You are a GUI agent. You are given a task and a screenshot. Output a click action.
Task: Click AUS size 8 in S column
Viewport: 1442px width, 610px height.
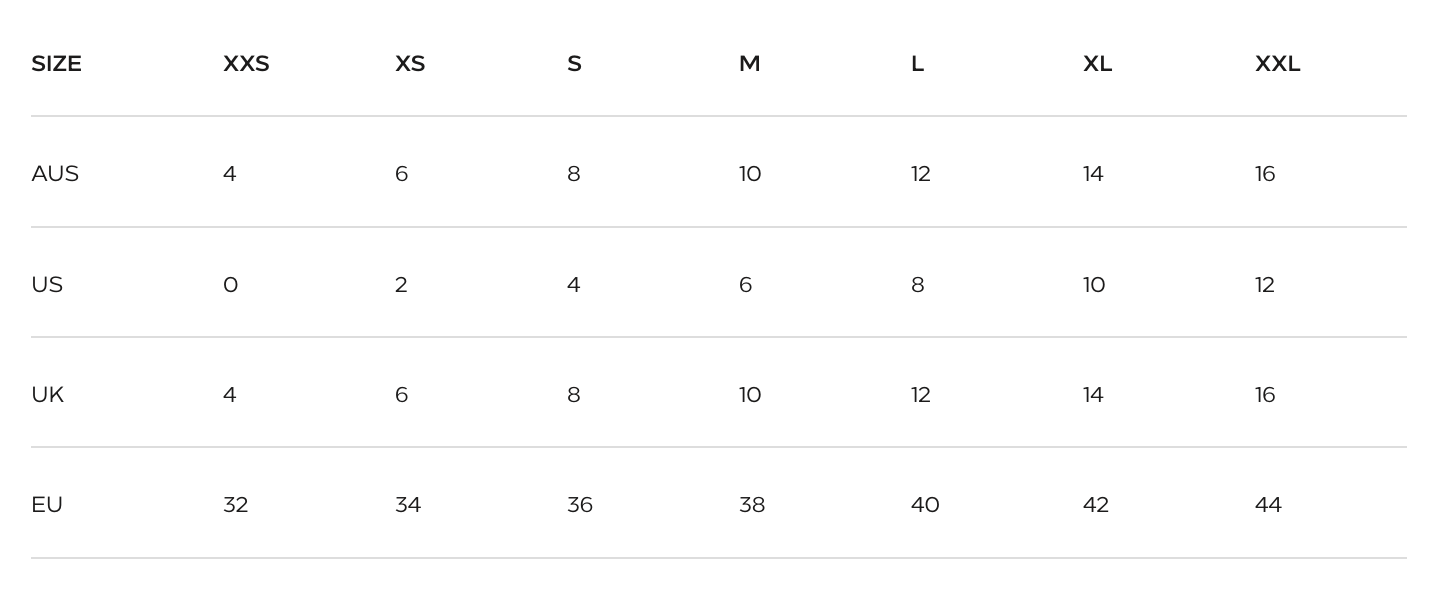tap(573, 174)
